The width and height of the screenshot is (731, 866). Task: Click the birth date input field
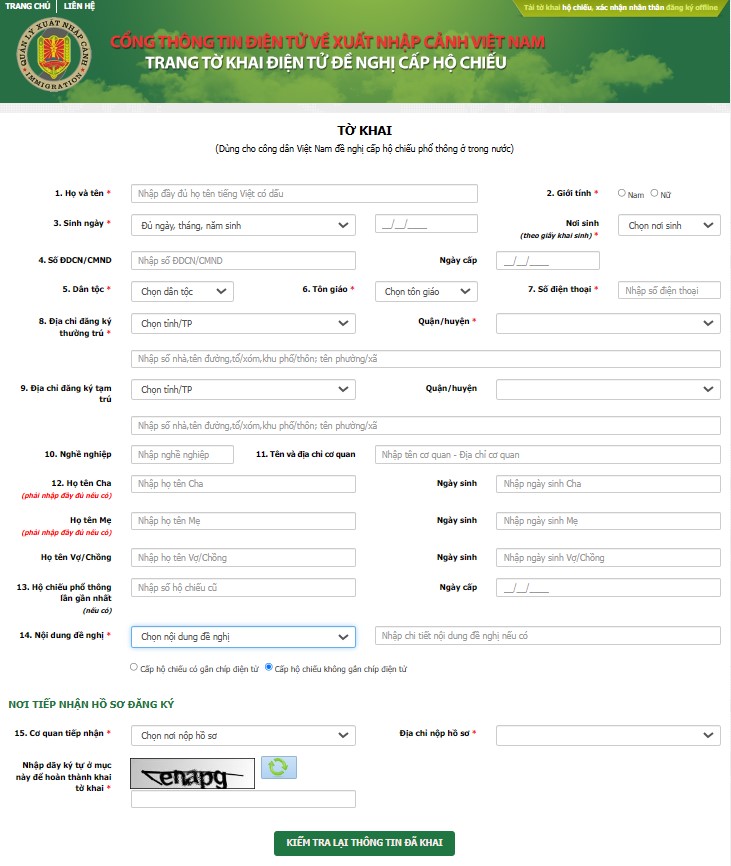[426, 224]
